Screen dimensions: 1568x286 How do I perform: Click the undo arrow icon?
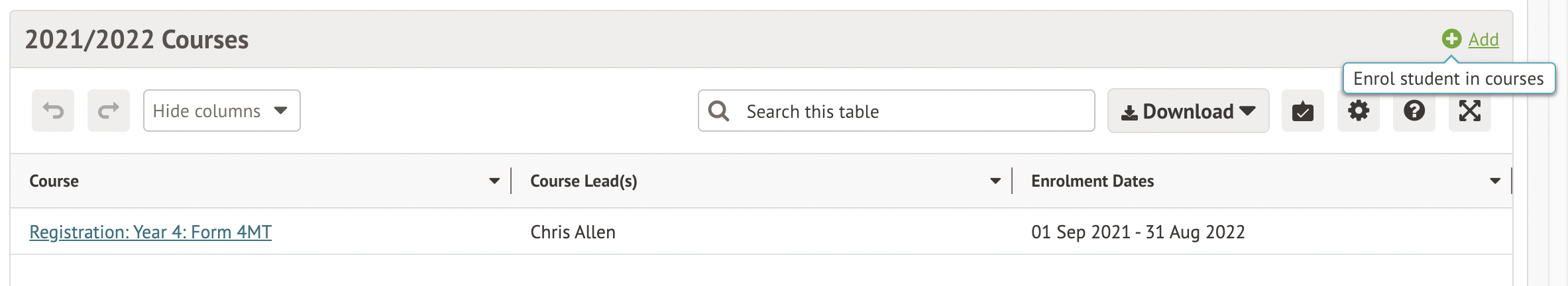click(x=53, y=111)
